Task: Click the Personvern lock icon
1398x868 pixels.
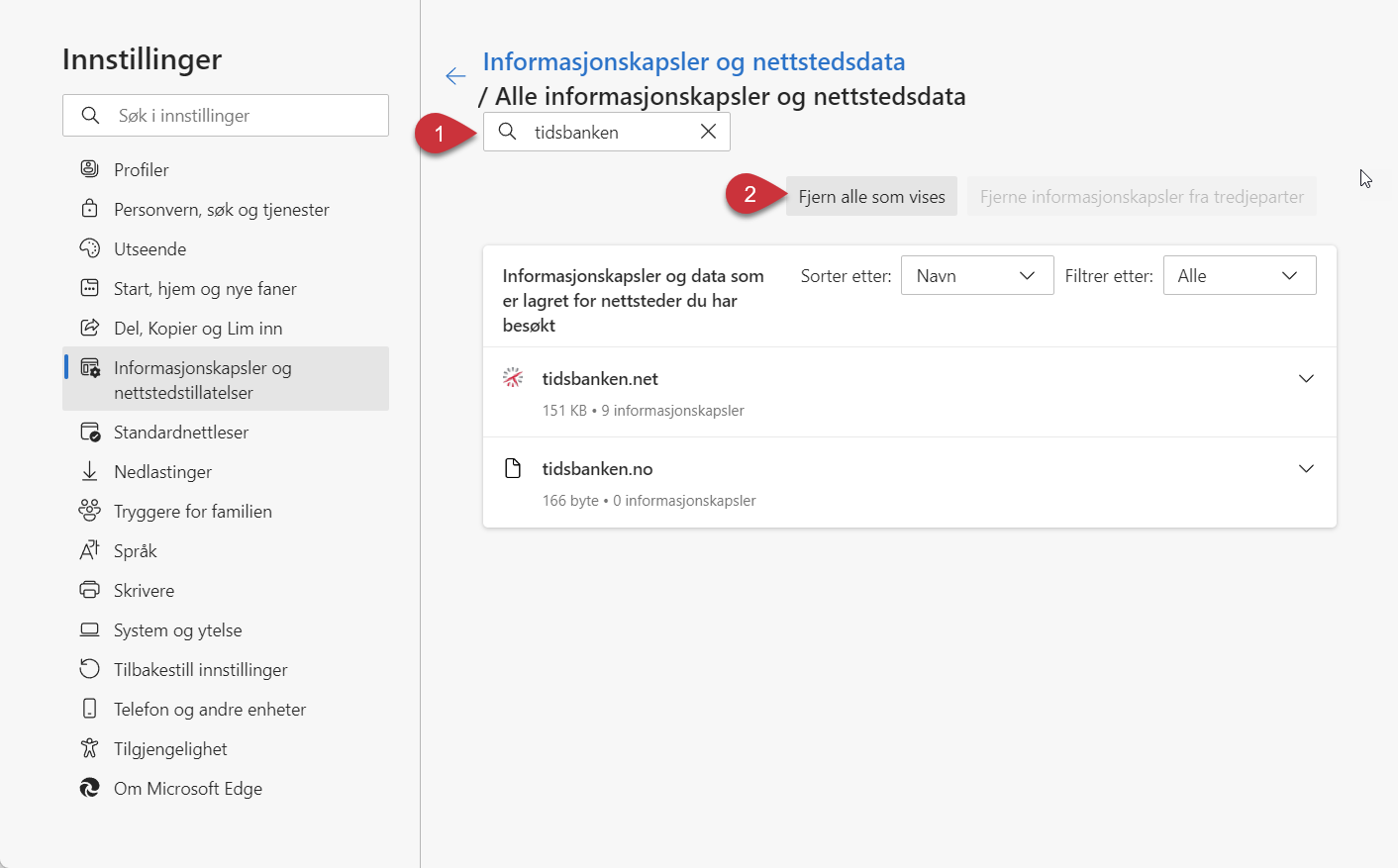Action: point(89,209)
